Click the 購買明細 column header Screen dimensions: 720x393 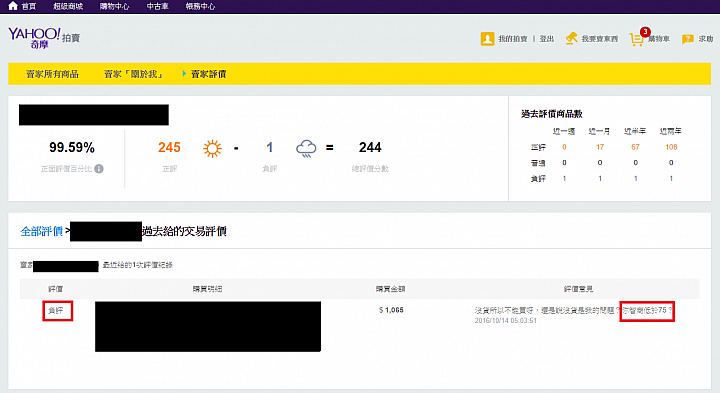click(x=208, y=289)
